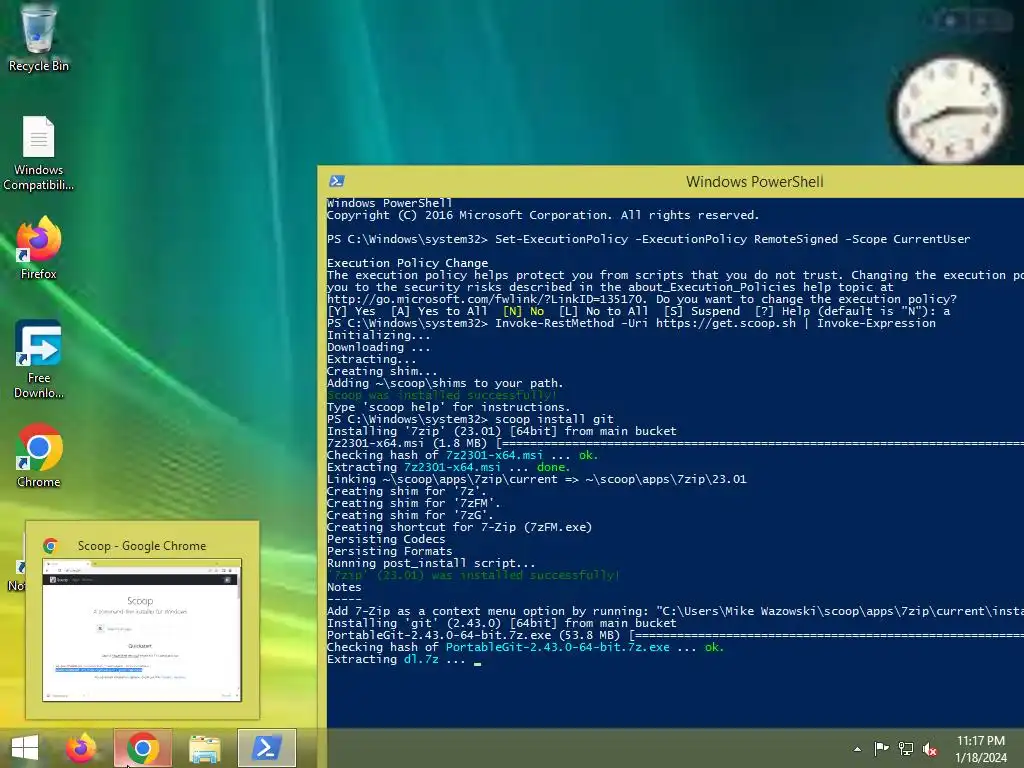
Task: Click the 'Adding ~\scoop\shims to your path.' line
Action: pyautogui.click(x=445, y=383)
